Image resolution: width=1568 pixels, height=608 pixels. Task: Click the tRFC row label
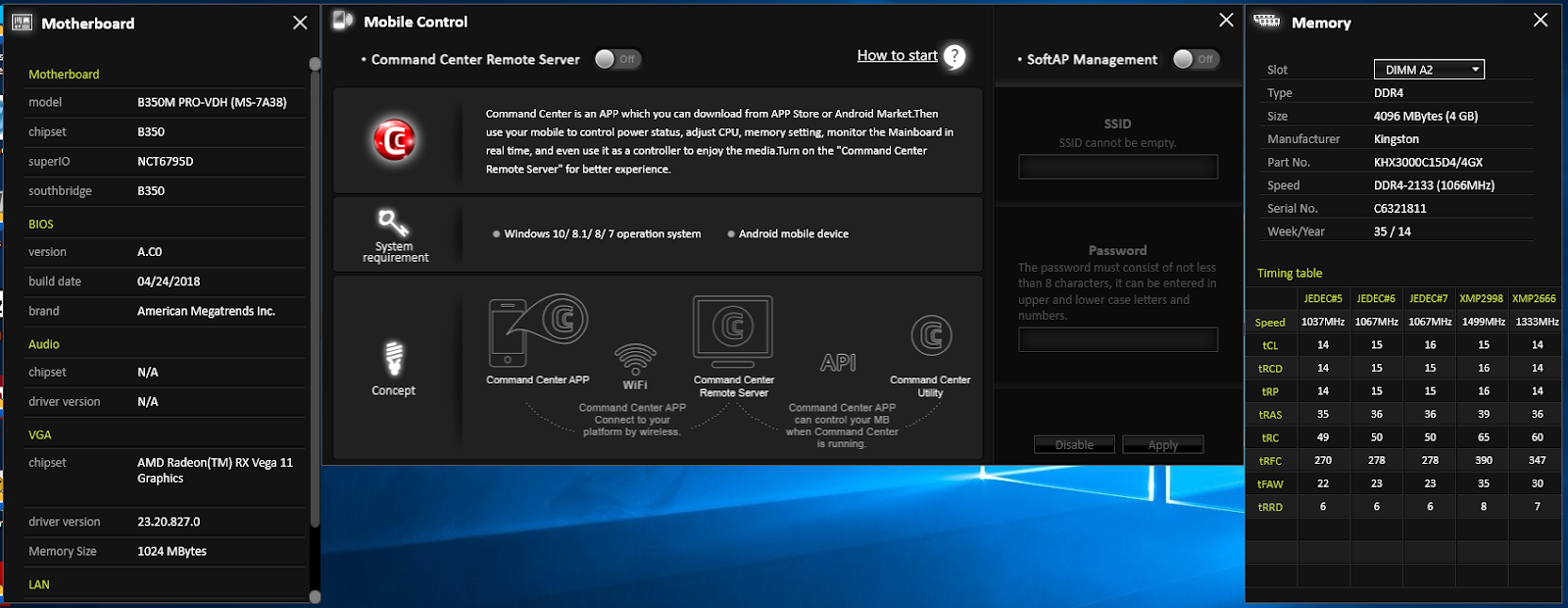1270,461
